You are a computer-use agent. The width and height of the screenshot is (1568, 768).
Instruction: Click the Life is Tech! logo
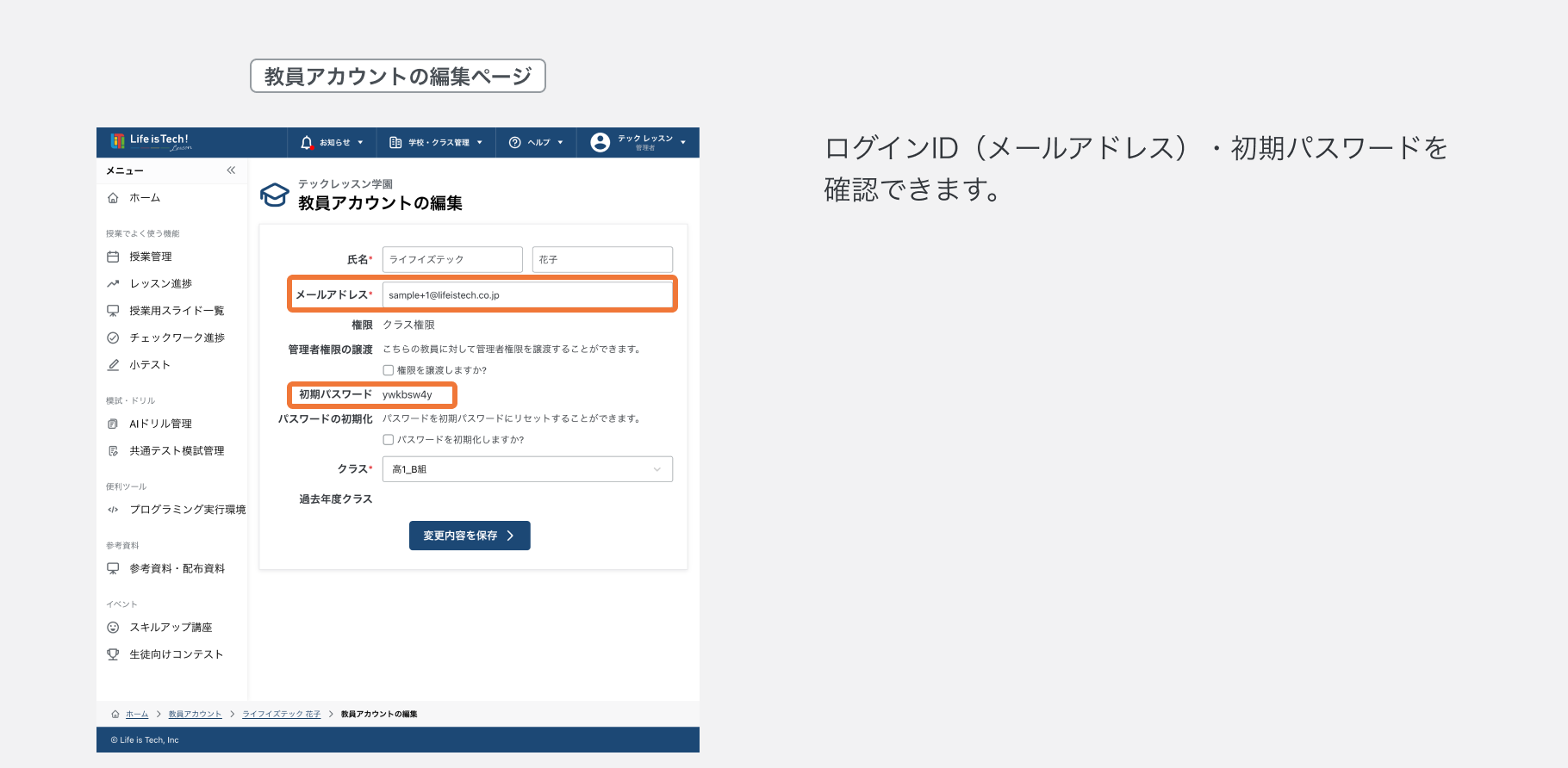[151, 142]
